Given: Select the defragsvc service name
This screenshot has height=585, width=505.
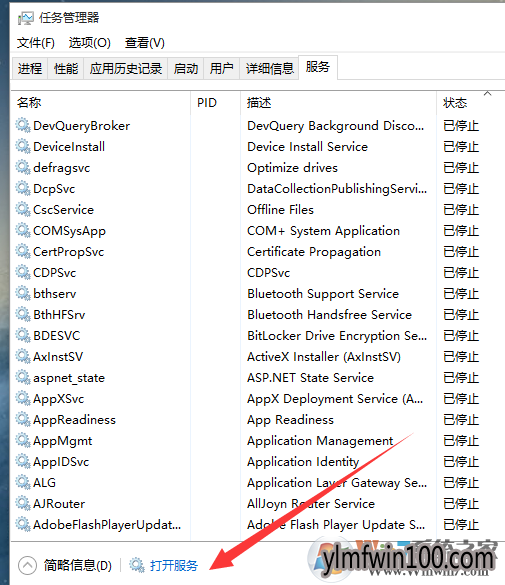Looking at the screenshot, I should pyautogui.click(x=62, y=168).
